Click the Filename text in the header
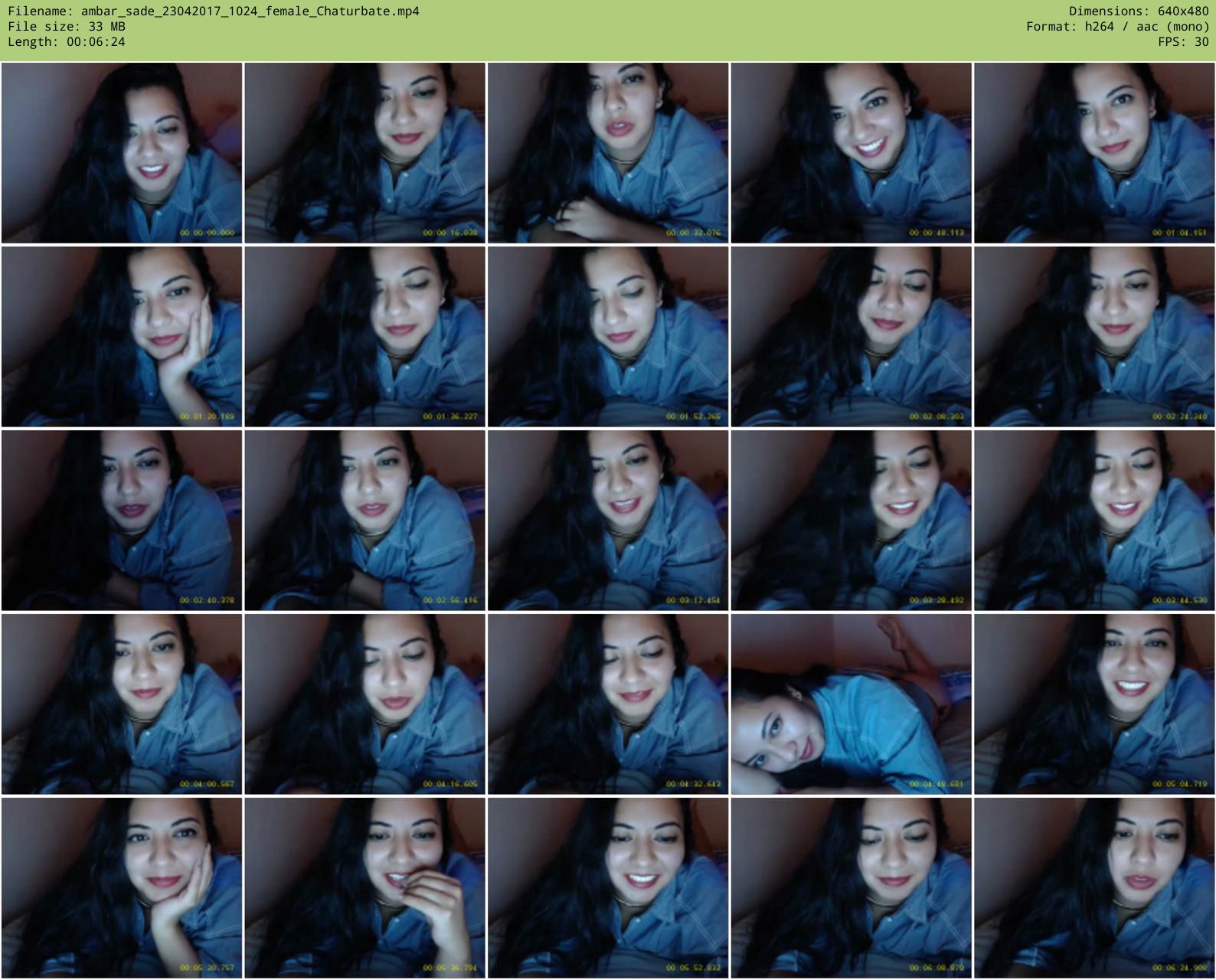This screenshot has height=980, width=1216. tap(214, 11)
